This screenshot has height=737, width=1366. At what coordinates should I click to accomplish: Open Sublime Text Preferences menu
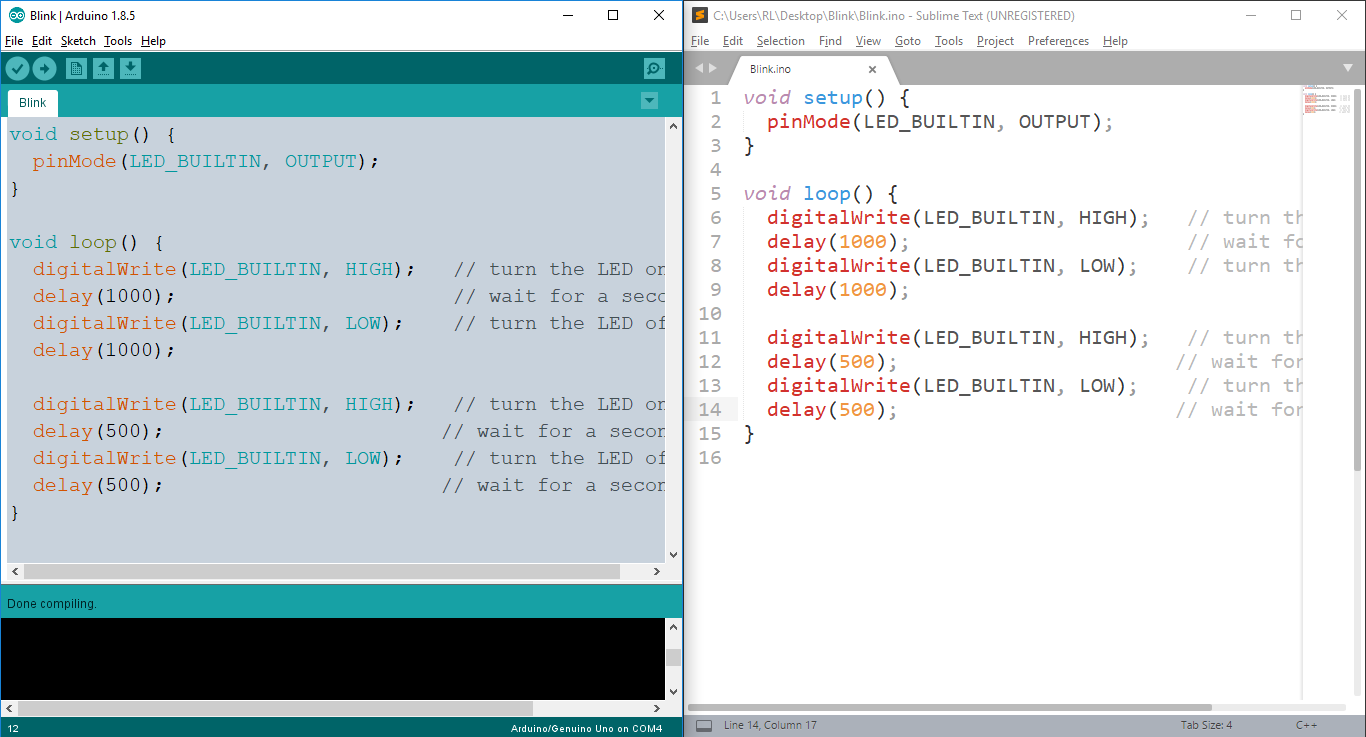tap(1058, 41)
